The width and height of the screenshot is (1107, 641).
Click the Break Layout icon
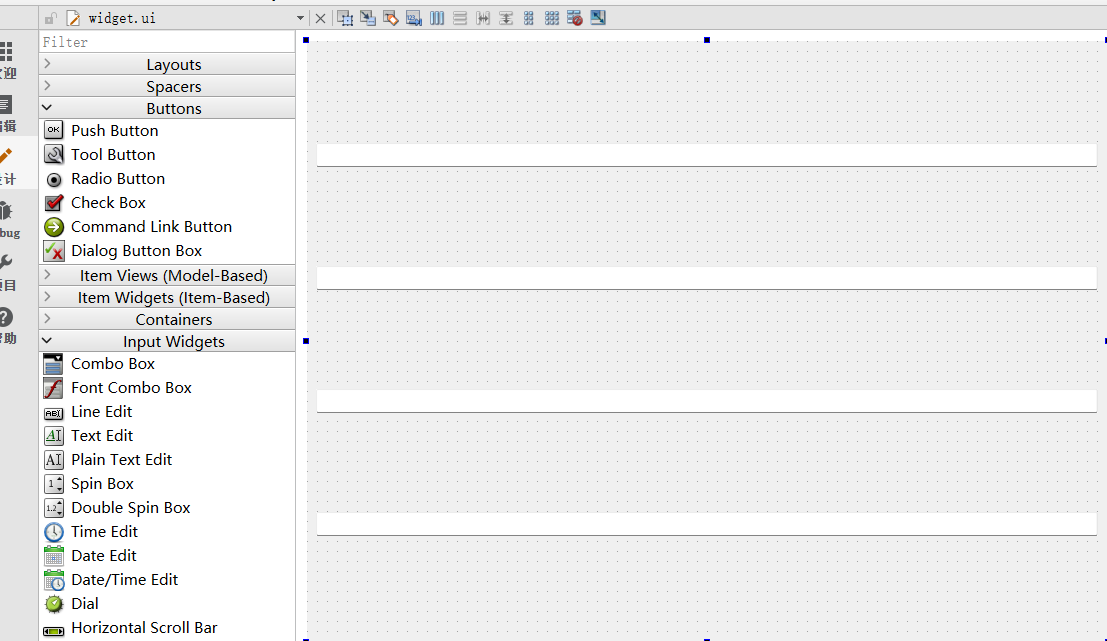tap(575, 18)
